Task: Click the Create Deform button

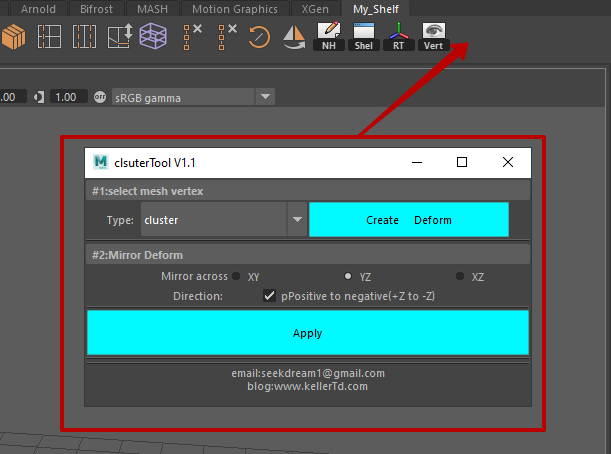Action: [409, 220]
